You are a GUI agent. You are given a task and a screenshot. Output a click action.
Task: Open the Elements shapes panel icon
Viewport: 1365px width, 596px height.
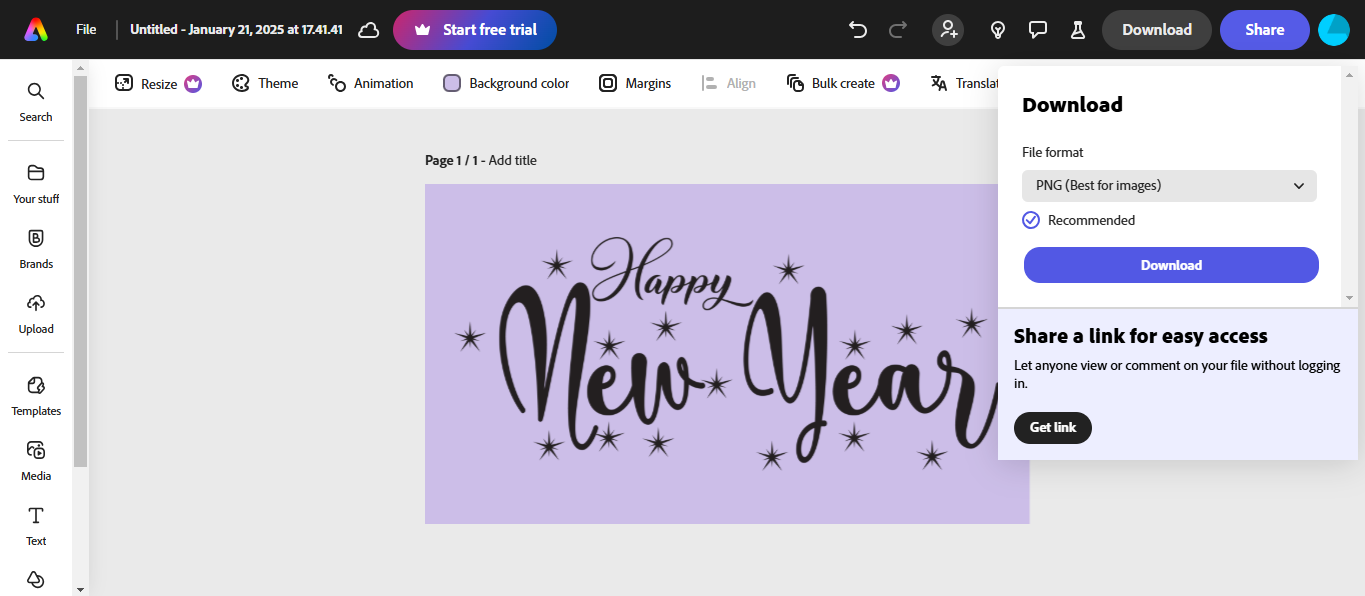(36, 579)
